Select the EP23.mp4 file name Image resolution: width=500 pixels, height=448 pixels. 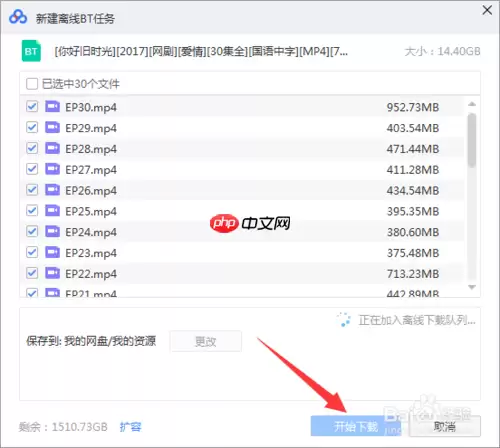pos(91,253)
